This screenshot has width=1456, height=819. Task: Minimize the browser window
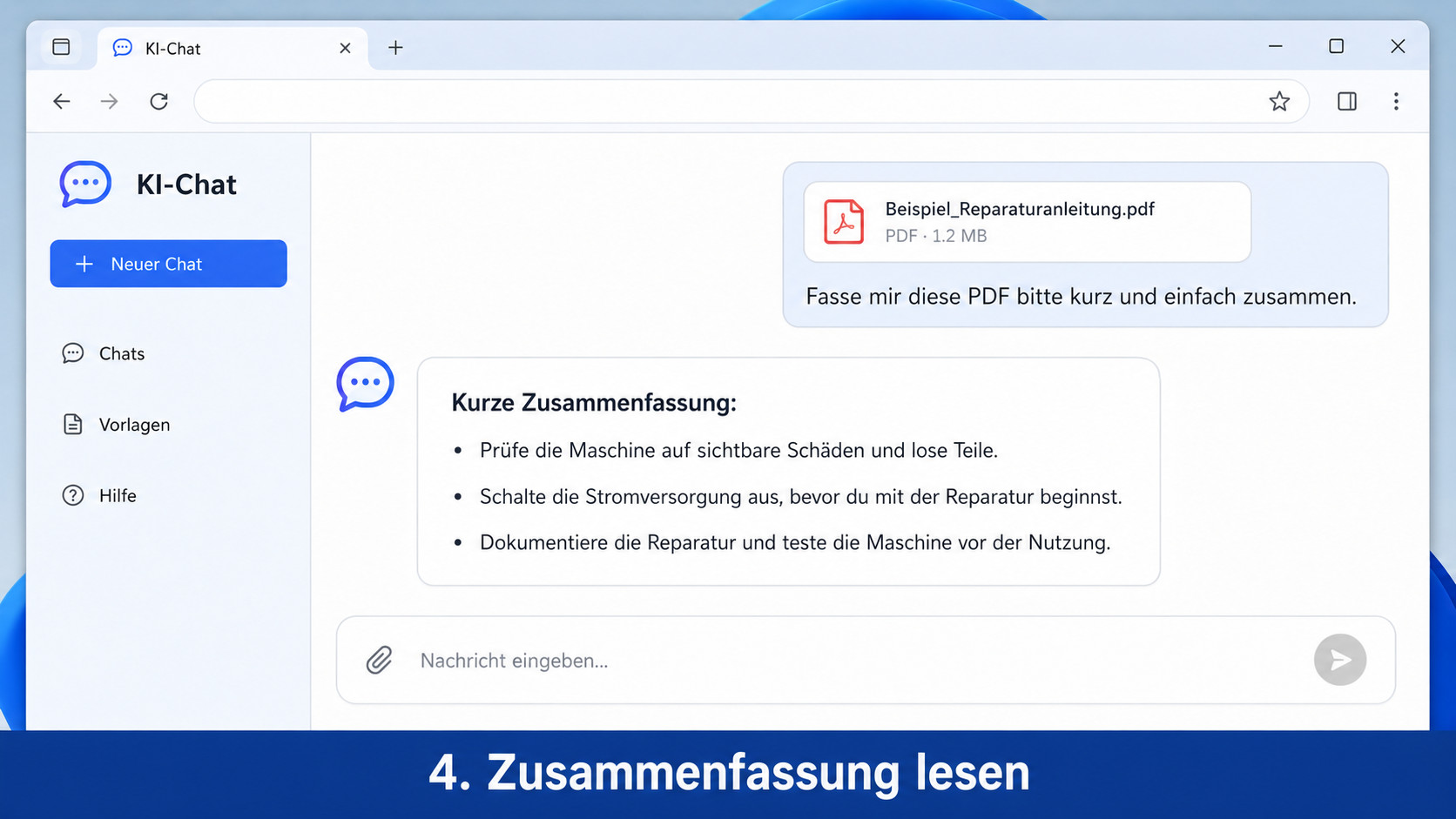pyautogui.click(x=1275, y=46)
